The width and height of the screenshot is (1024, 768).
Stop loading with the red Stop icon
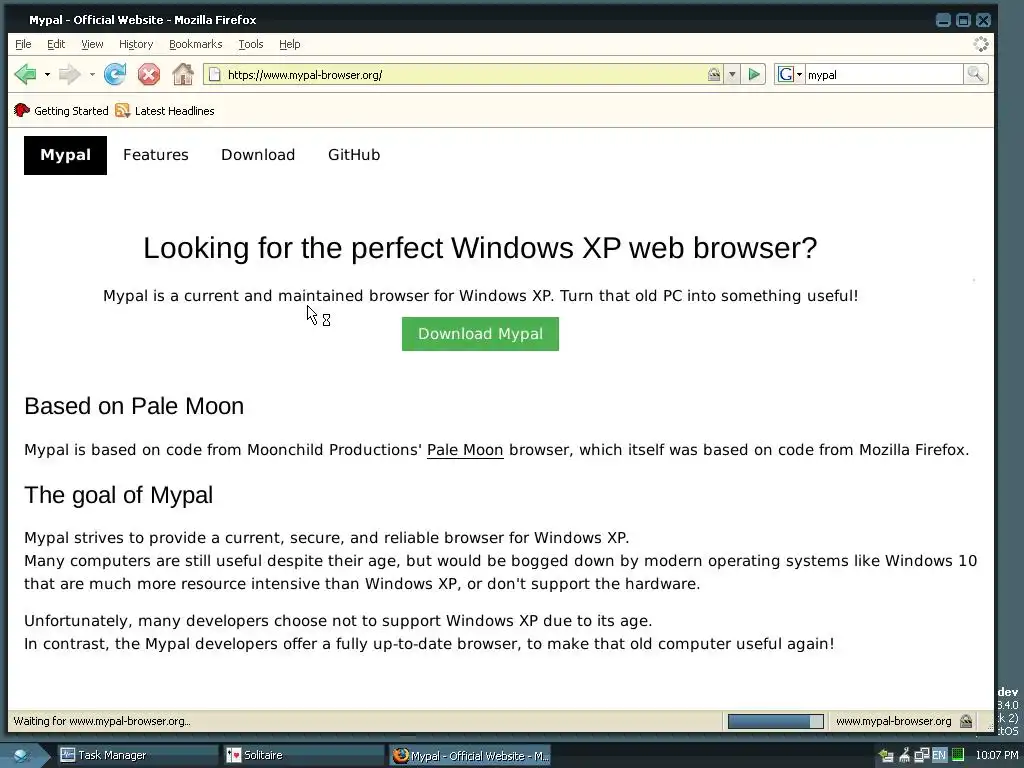point(149,74)
